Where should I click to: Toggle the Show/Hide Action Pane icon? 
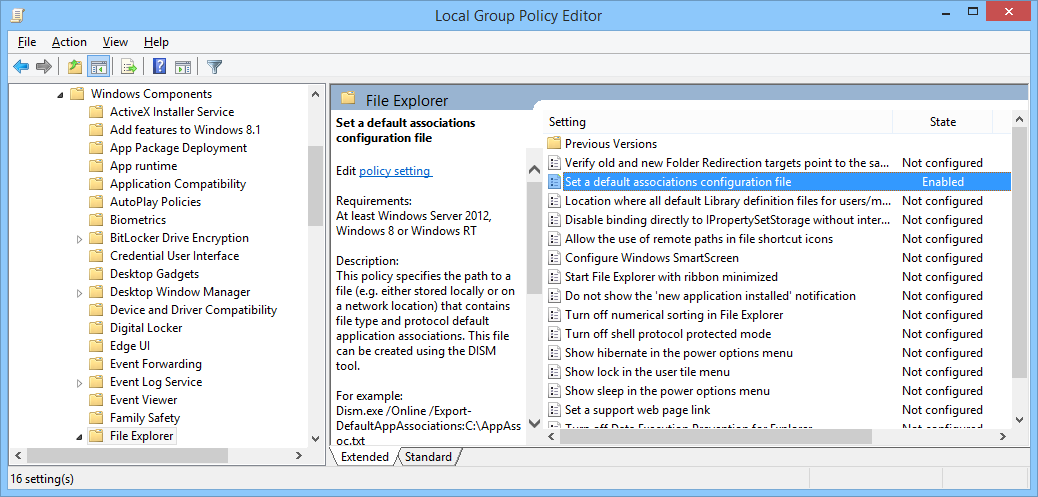(x=183, y=67)
